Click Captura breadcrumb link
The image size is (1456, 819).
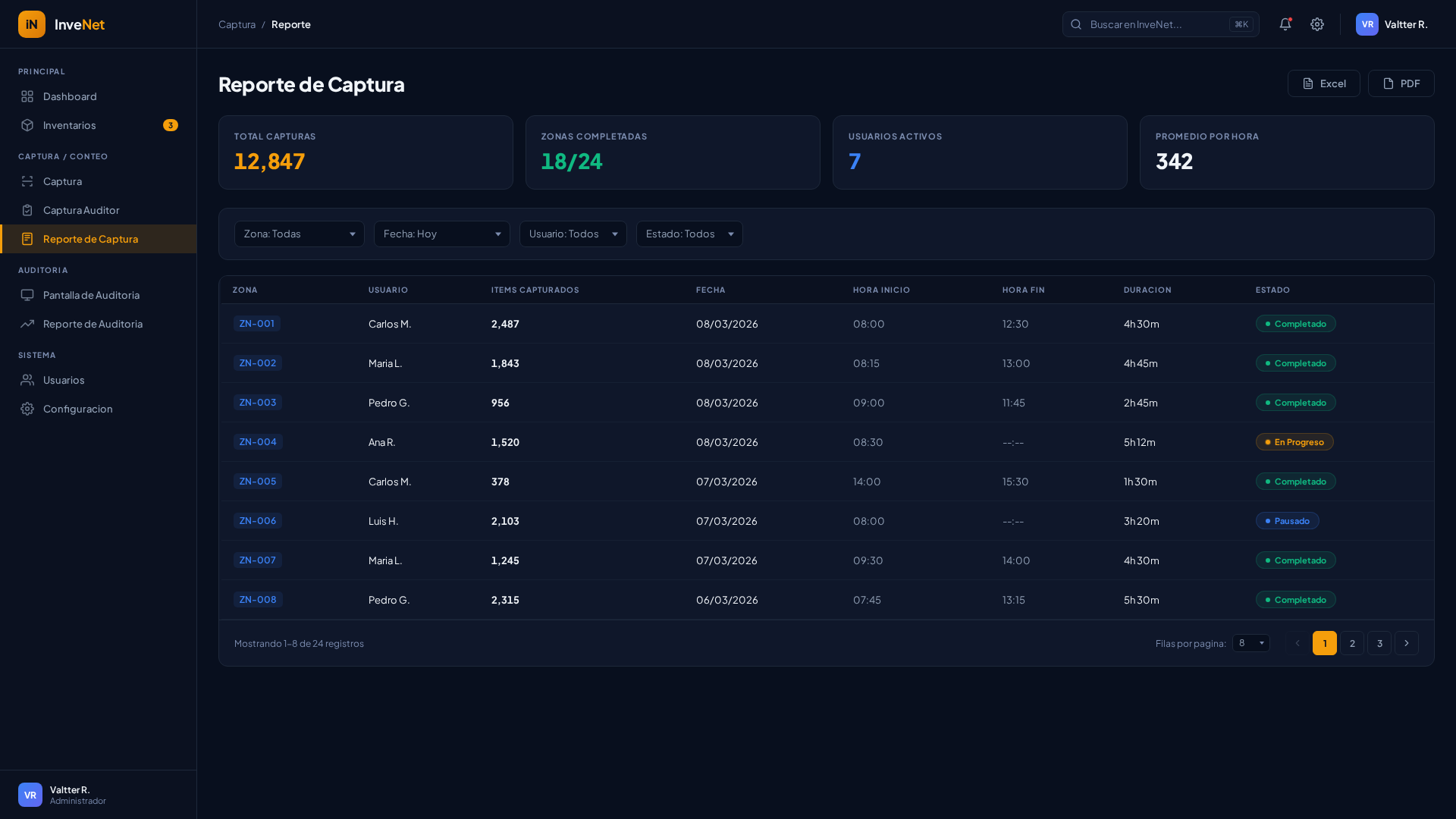tap(237, 24)
